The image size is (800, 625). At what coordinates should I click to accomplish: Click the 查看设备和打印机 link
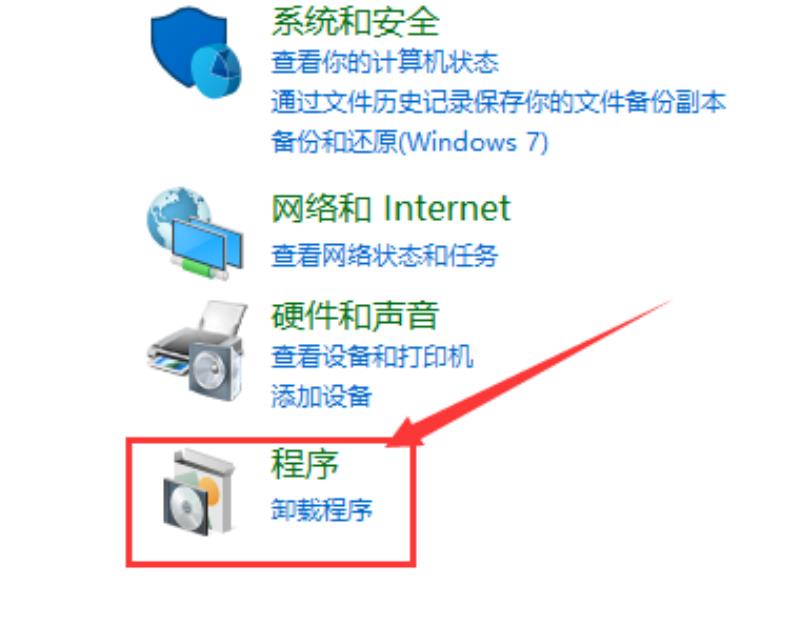(x=372, y=356)
